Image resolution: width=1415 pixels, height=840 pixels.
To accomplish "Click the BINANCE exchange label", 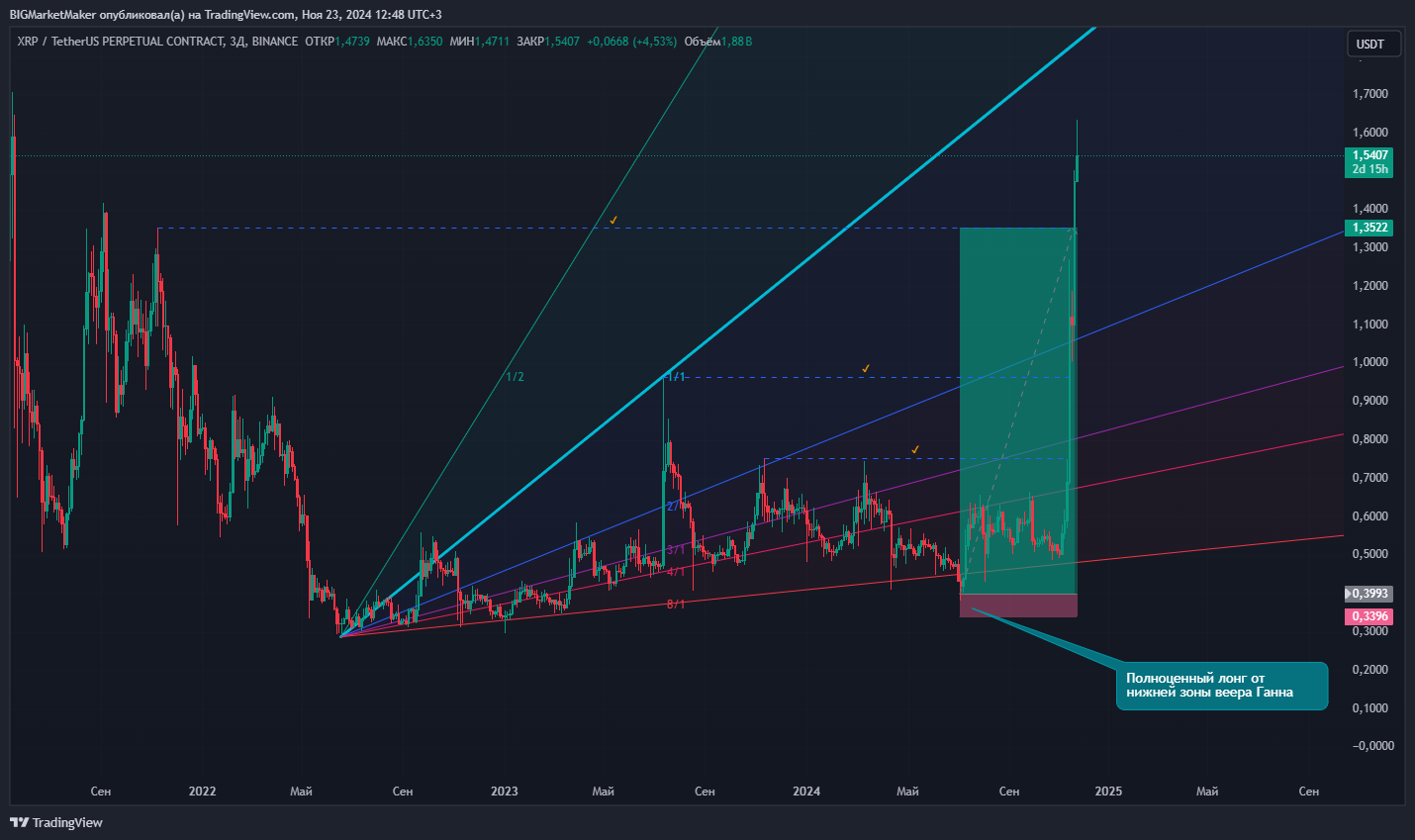I will [x=275, y=42].
